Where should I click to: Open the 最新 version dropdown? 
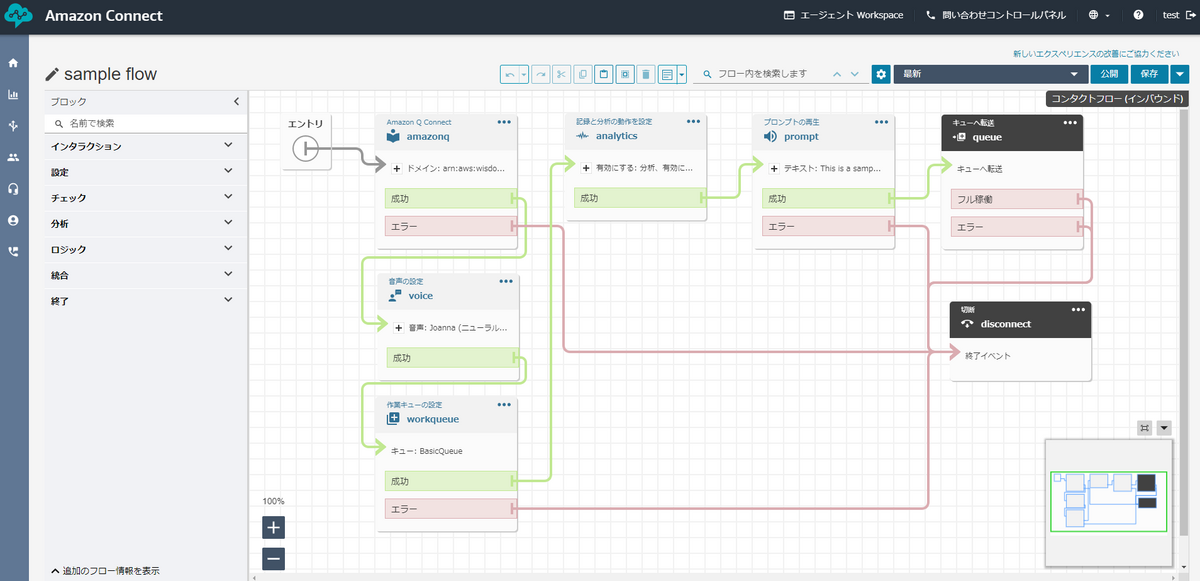[991, 74]
